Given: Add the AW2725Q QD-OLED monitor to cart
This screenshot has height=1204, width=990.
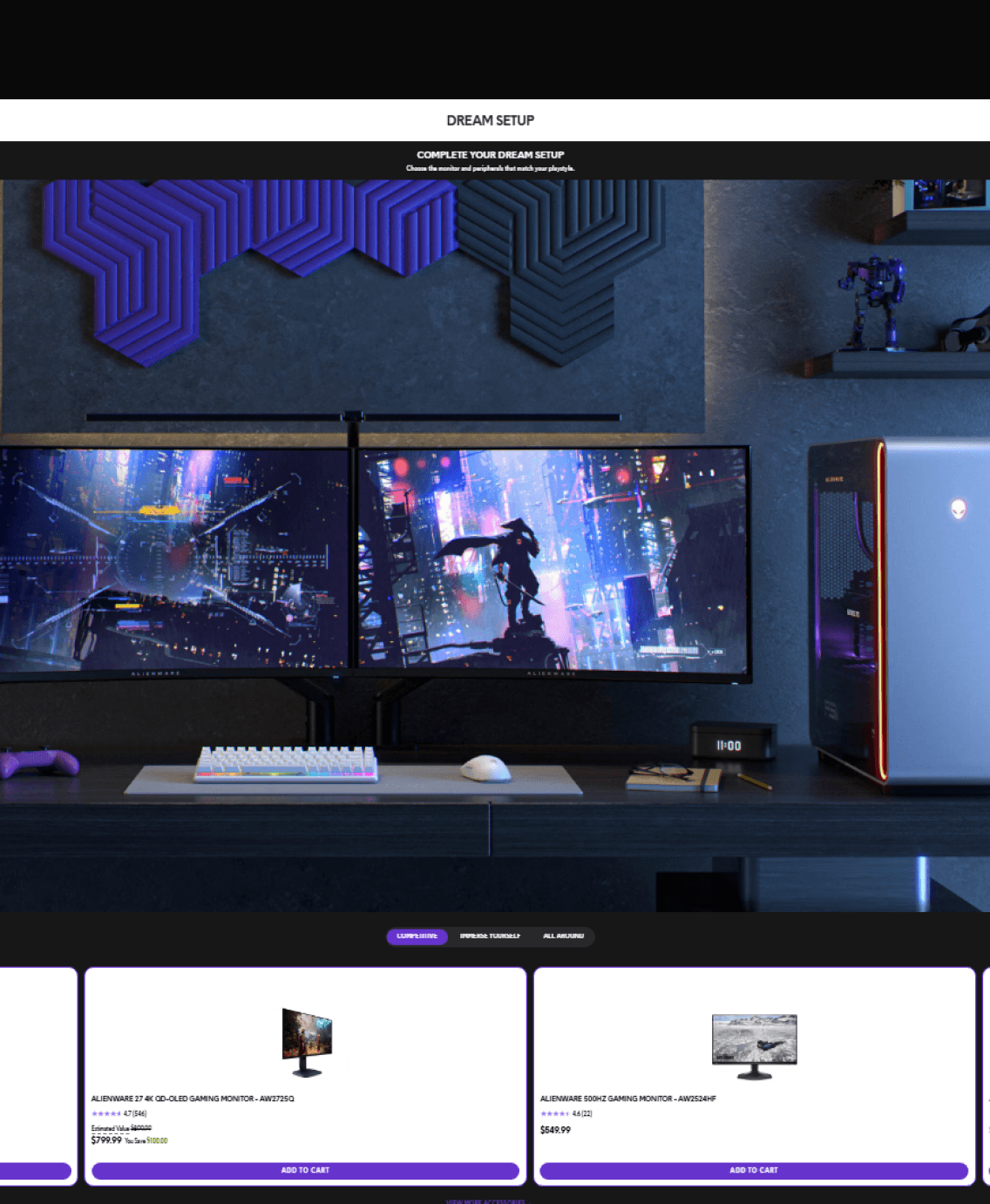Looking at the screenshot, I should click(305, 1171).
